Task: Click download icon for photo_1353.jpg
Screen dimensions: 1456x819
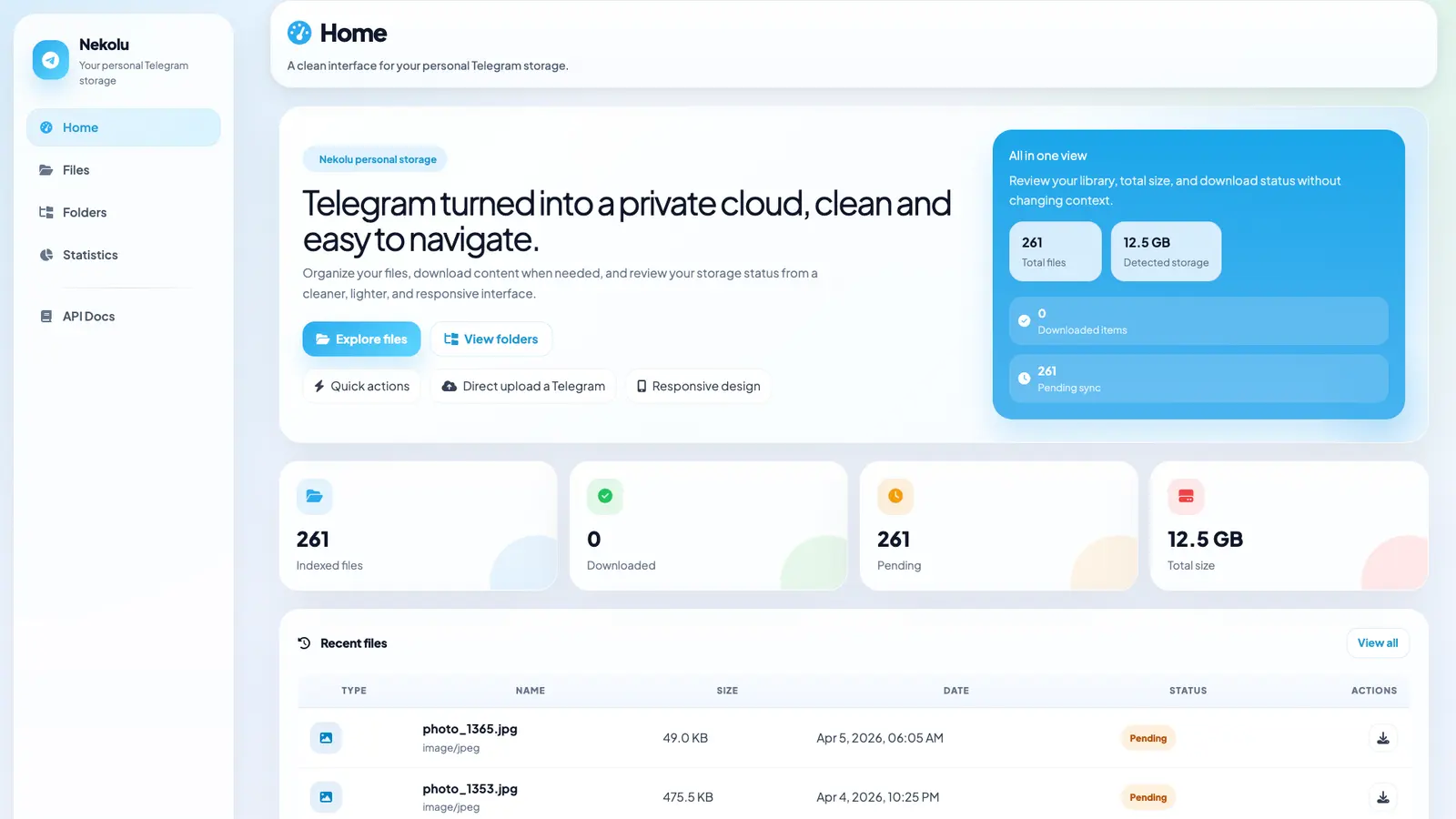Action: coord(1382,797)
